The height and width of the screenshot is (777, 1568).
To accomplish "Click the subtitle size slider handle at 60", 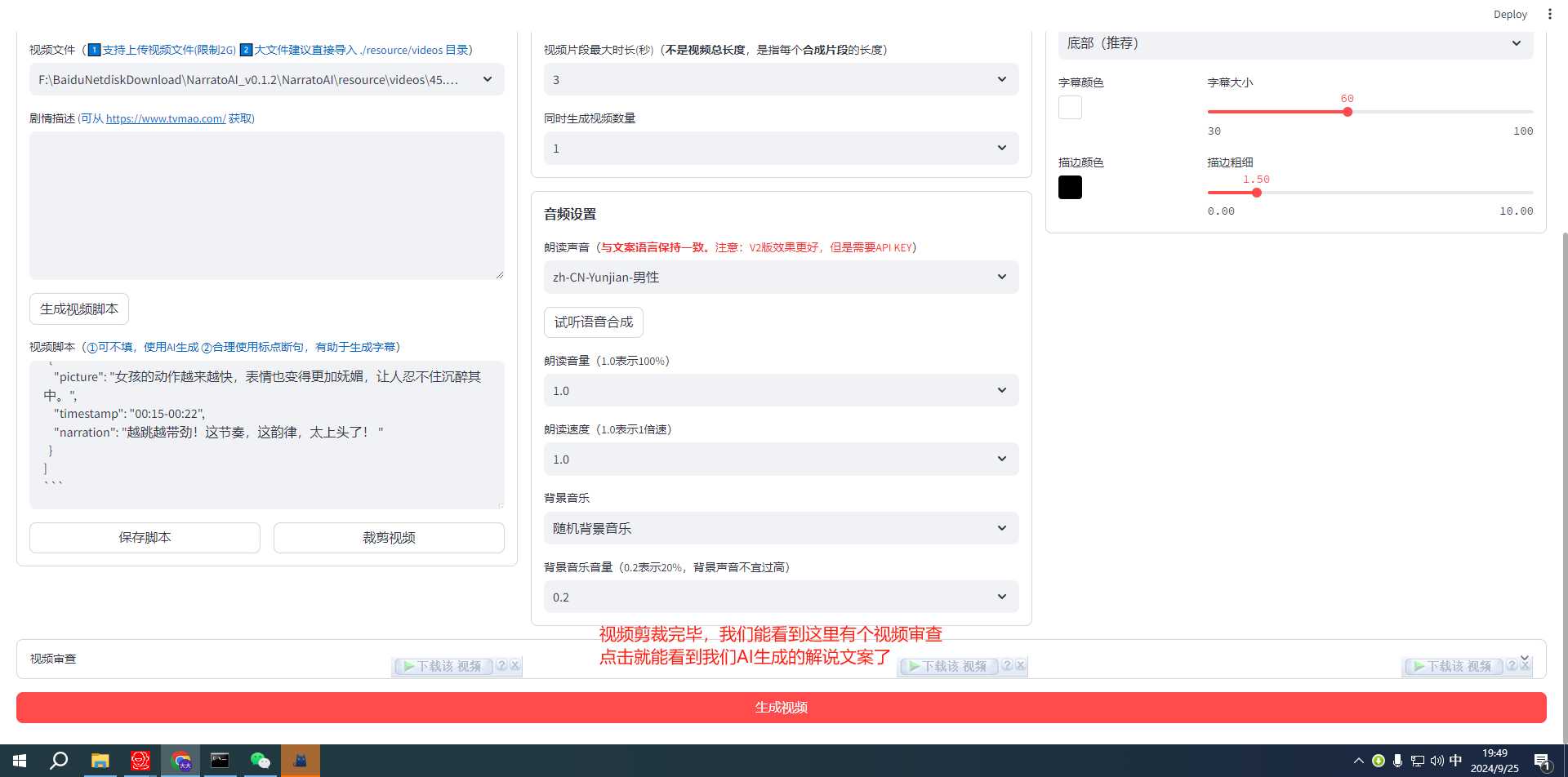I will coord(1347,112).
